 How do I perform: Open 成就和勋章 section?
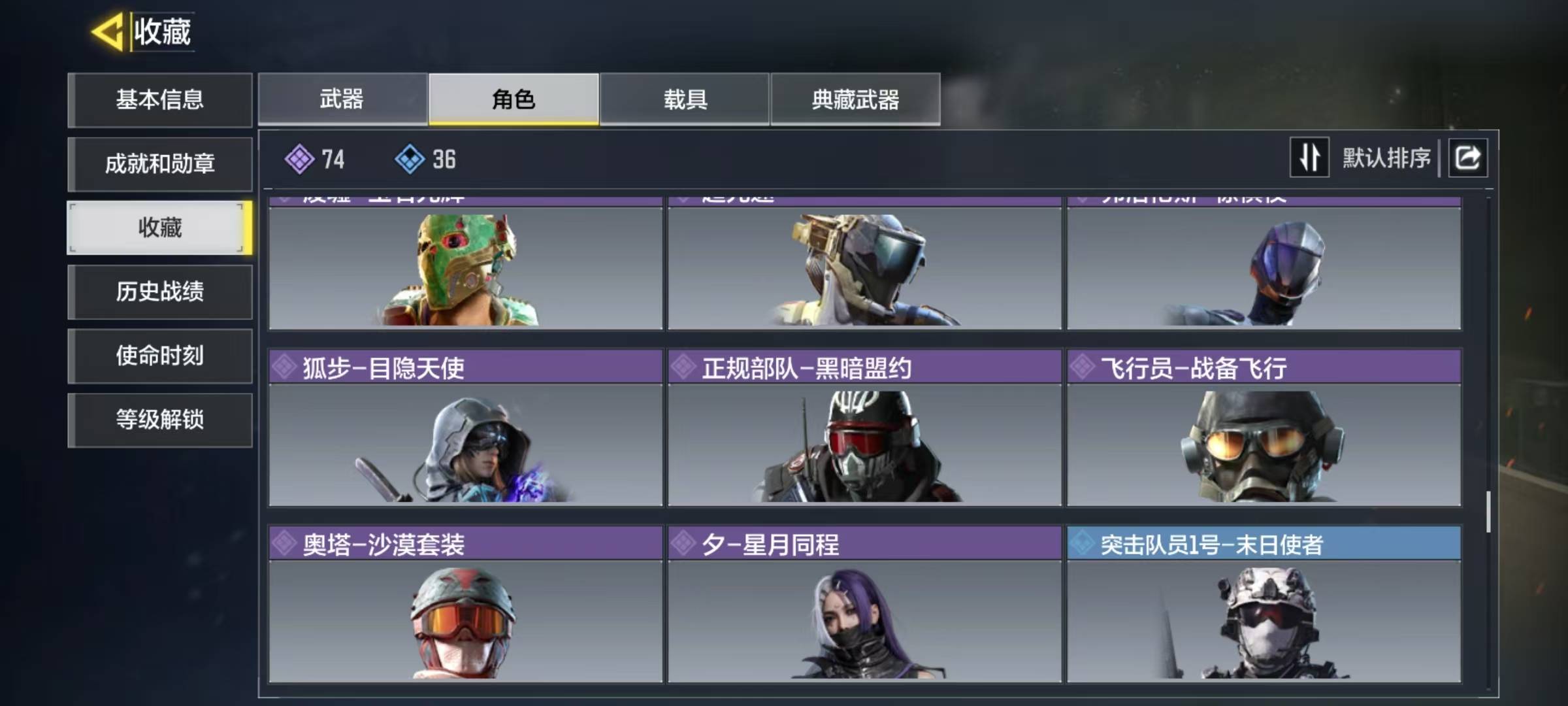point(160,163)
